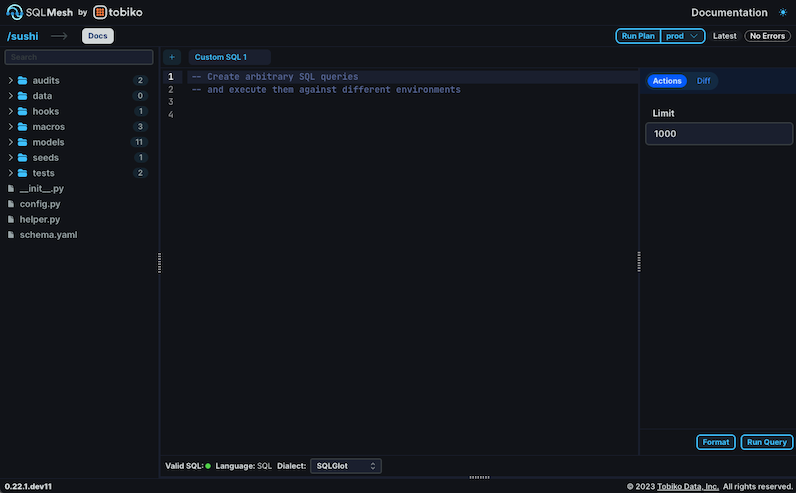Open the schema.yaml file
The image size is (796, 493).
click(48, 235)
